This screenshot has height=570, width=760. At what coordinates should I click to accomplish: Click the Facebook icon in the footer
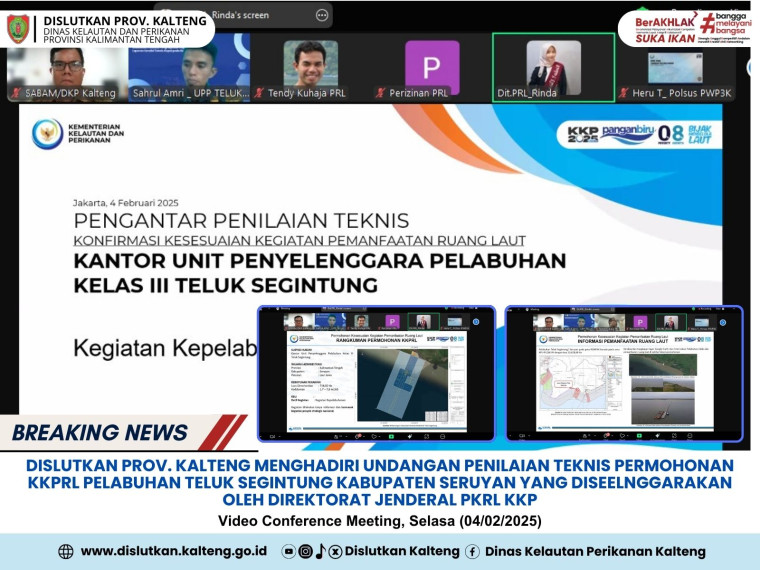click(473, 552)
